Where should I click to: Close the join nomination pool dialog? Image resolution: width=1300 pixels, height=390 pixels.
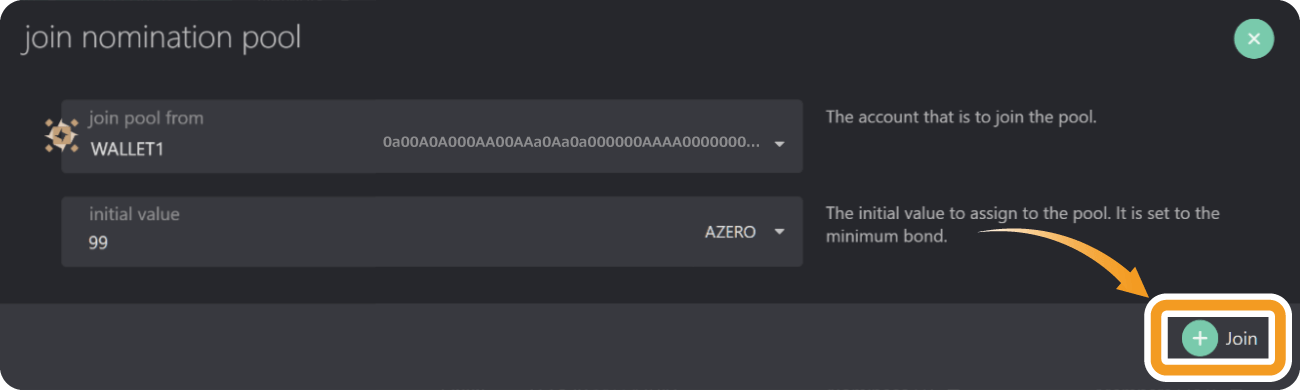point(1254,40)
